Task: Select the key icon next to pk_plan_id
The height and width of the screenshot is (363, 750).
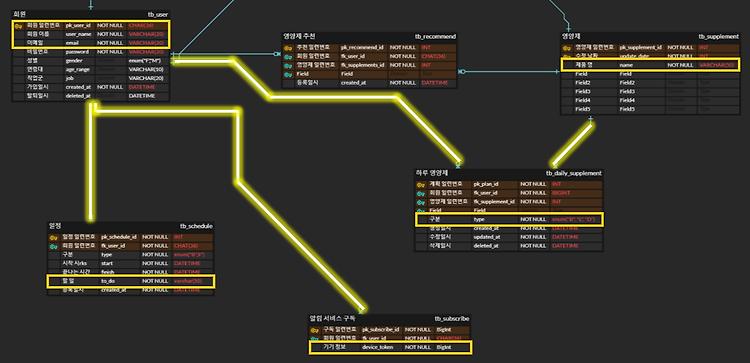Action: point(421,185)
